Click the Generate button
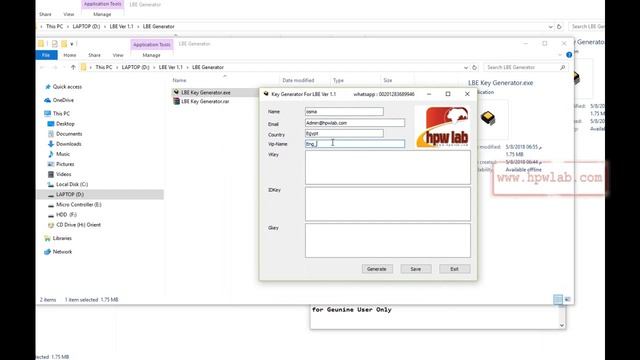Screen dimensions: 640x360 point(377,269)
